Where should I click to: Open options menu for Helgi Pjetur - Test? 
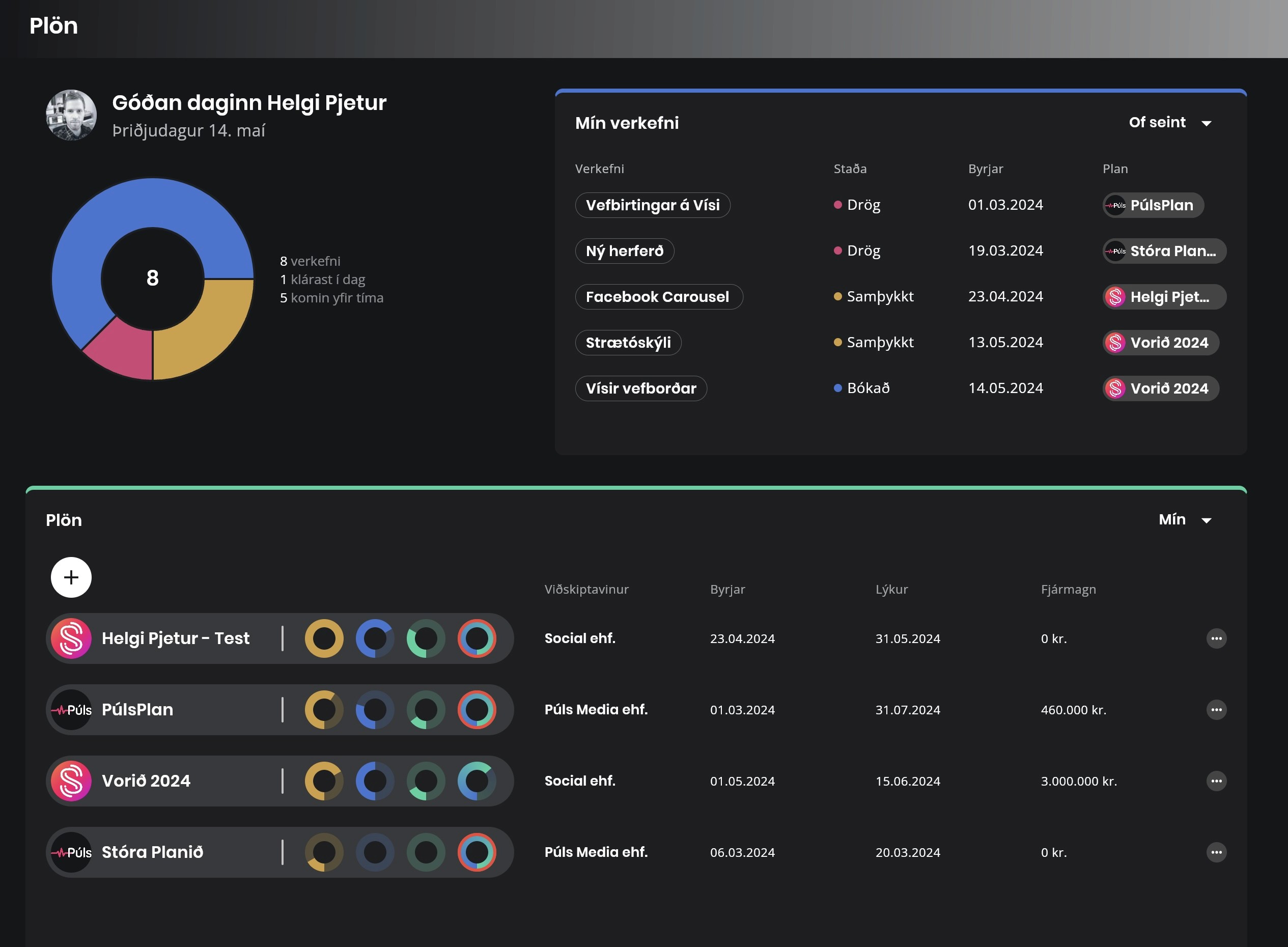tap(1216, 638)
